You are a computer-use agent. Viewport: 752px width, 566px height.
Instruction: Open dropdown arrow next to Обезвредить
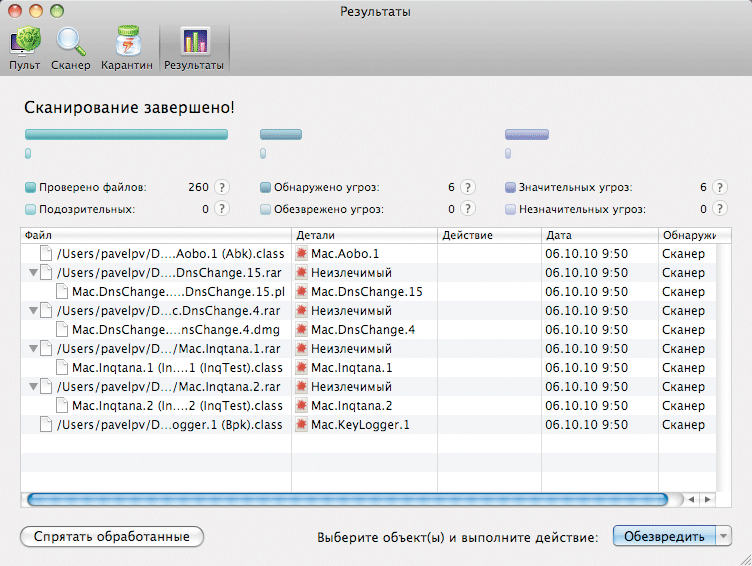point(725,536)
